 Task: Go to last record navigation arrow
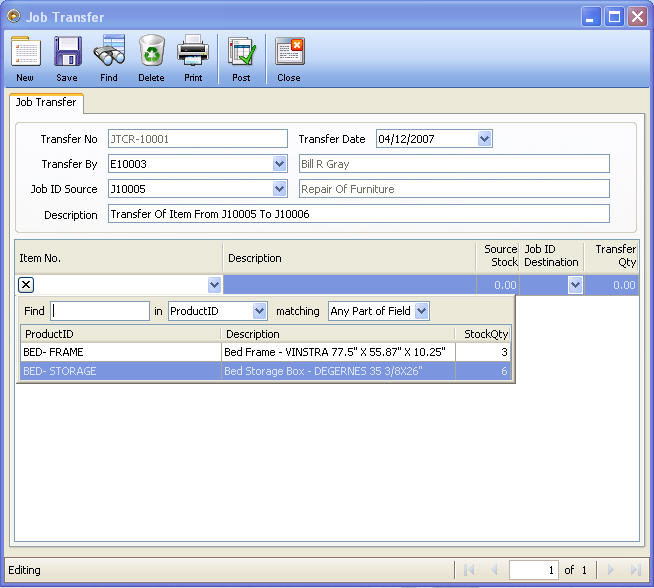[636, 570]
